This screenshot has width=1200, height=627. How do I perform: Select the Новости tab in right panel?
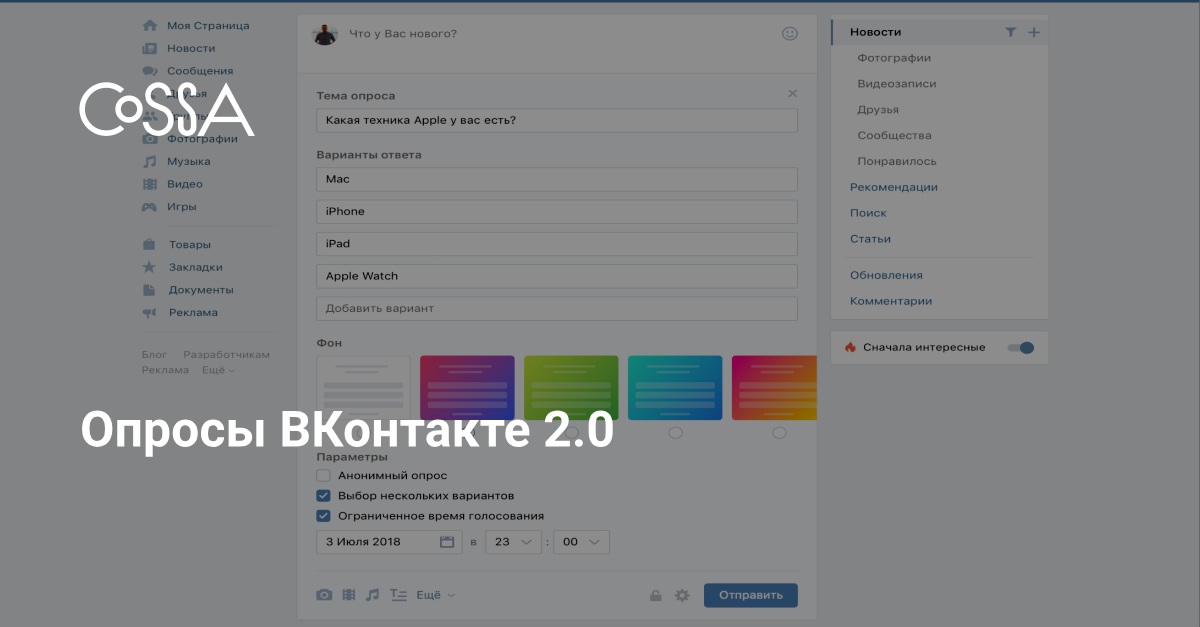[x=940, y=32]
